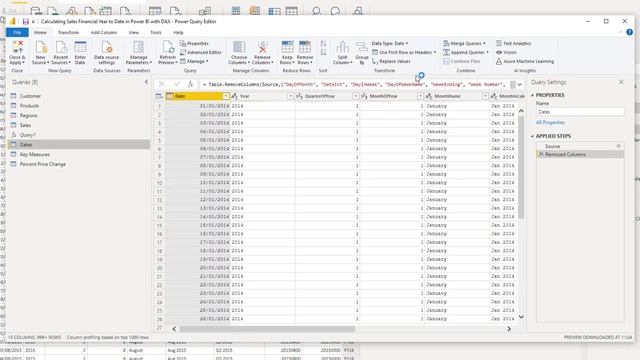Open the Year column filter dropdown

[x=291, y=96]
